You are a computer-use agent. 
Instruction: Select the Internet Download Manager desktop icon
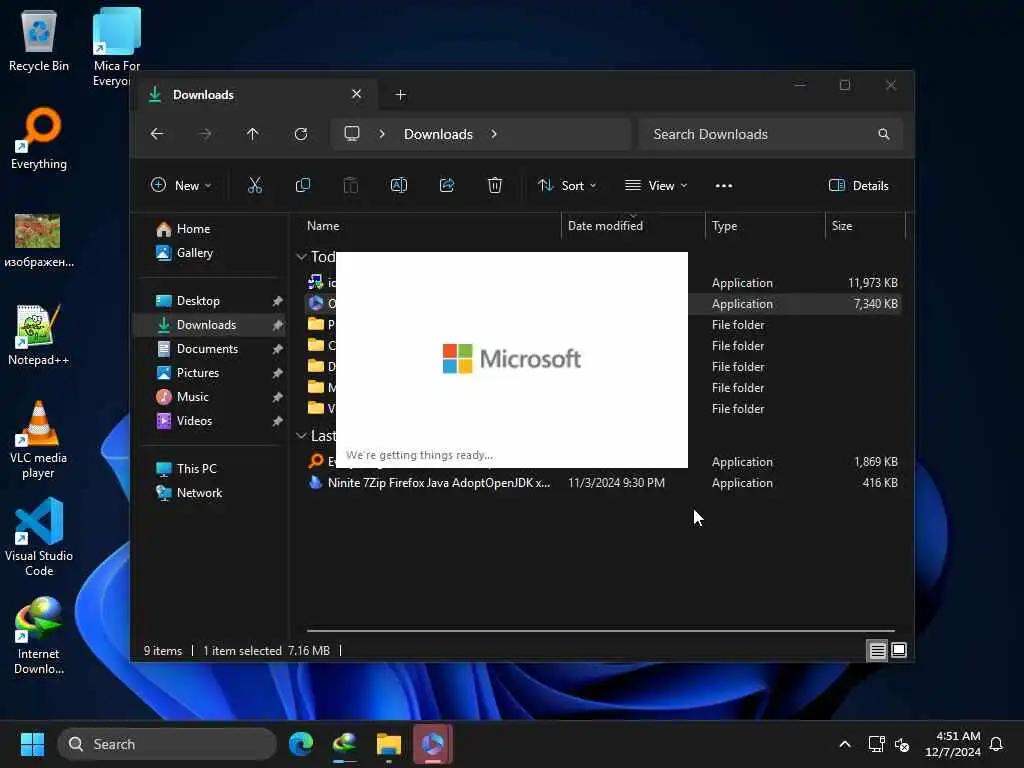tap(39, 635)
